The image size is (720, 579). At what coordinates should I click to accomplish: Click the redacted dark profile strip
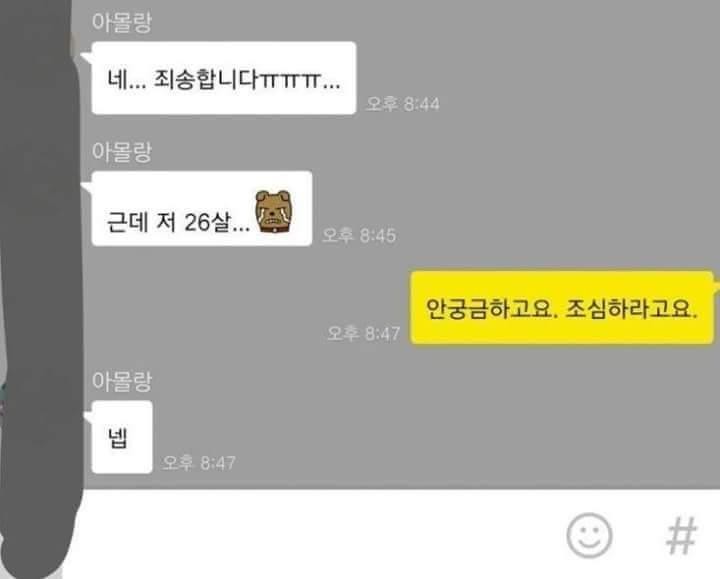tap(39, 289)
